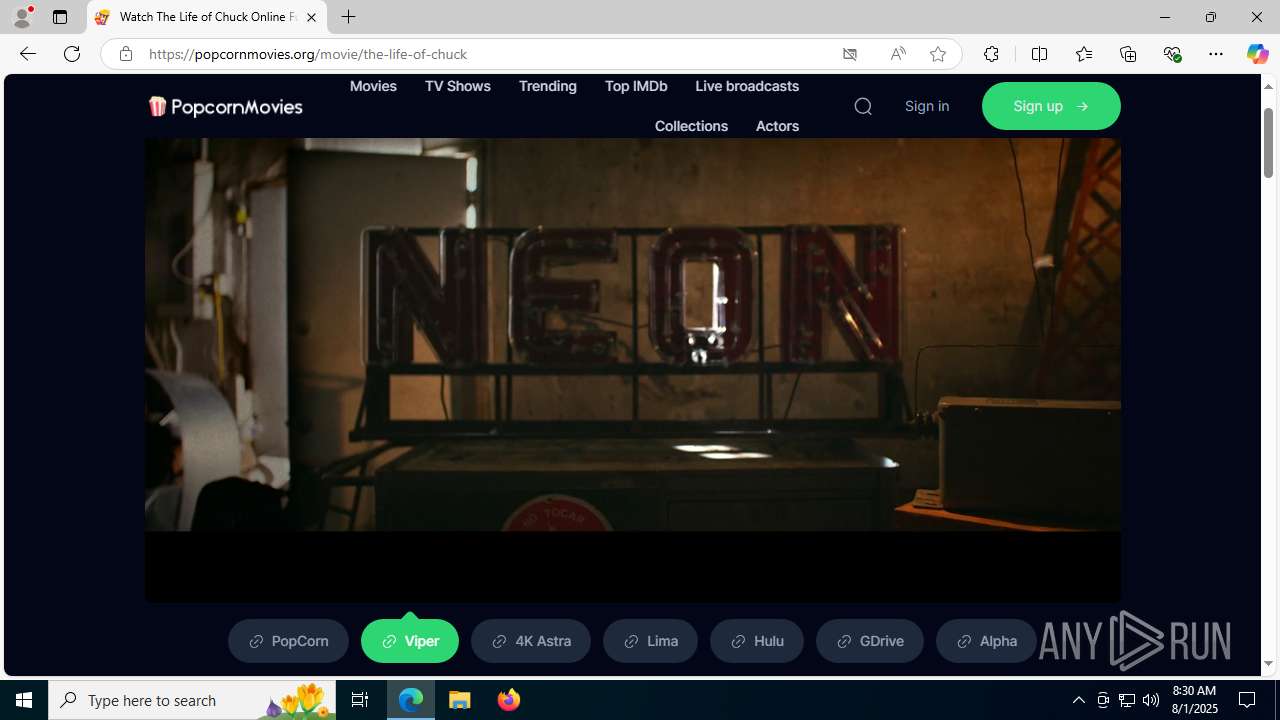Refresh the current page
The image size is (1280, 720).
tap(72, 54)
